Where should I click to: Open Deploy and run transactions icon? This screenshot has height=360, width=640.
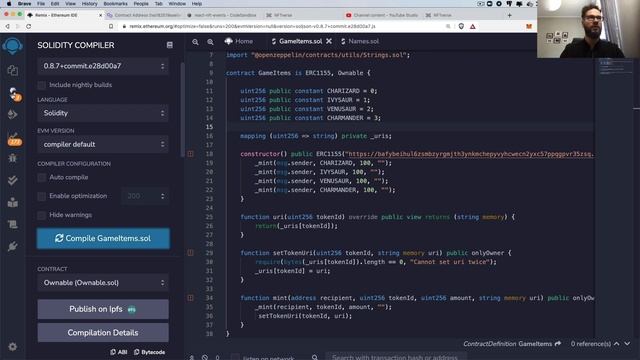[x=13, y=114]
